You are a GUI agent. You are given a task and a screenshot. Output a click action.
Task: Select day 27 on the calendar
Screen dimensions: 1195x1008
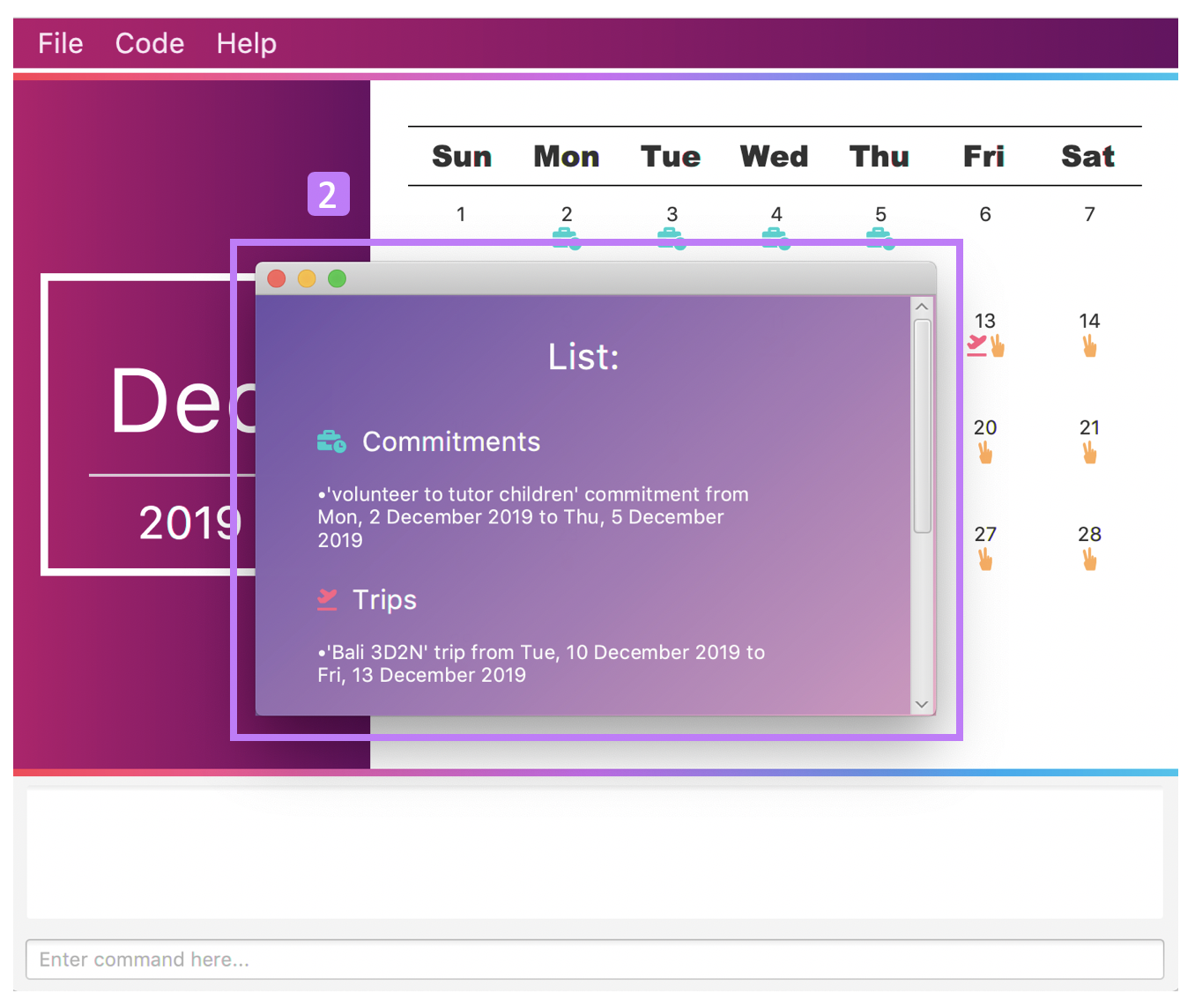[985, 534]
